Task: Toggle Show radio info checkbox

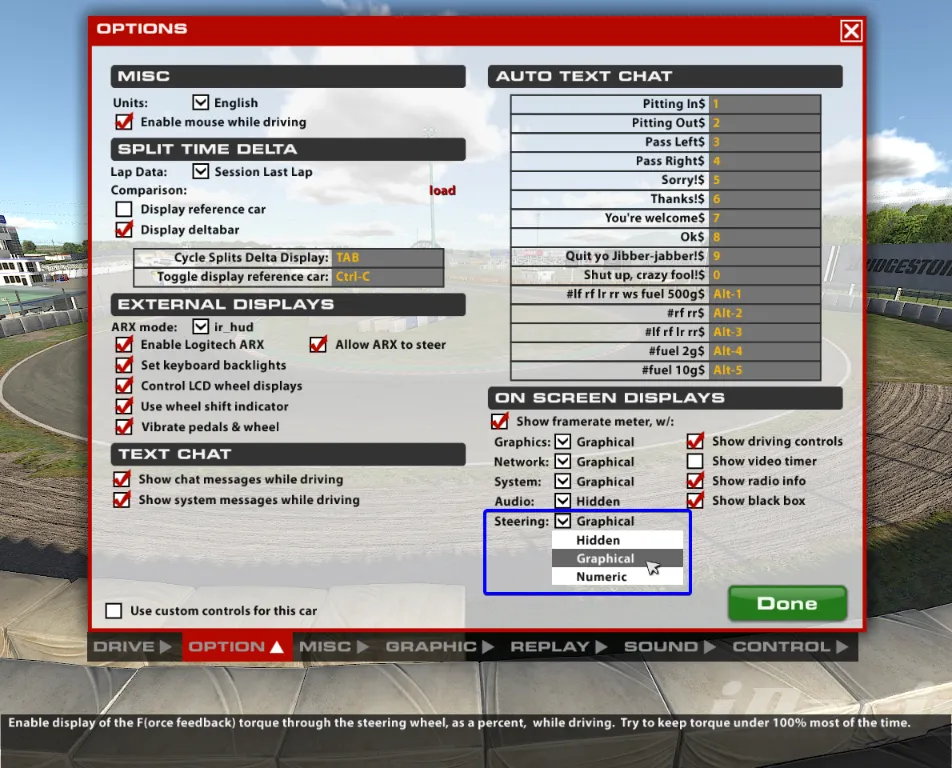Action: tap(695, 481)
